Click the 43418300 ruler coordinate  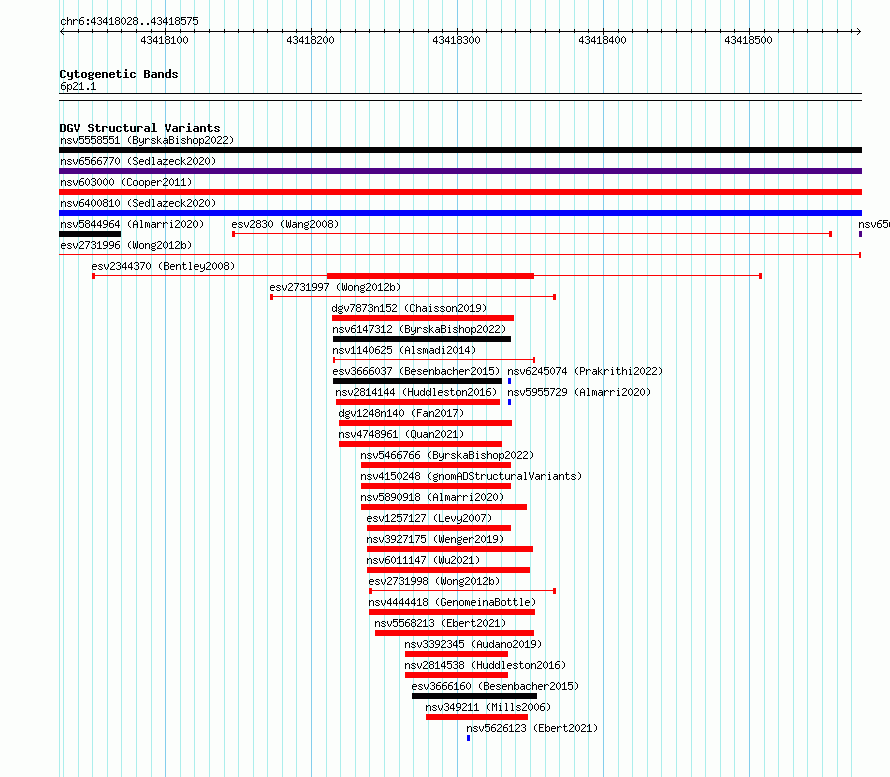(456, 40)
